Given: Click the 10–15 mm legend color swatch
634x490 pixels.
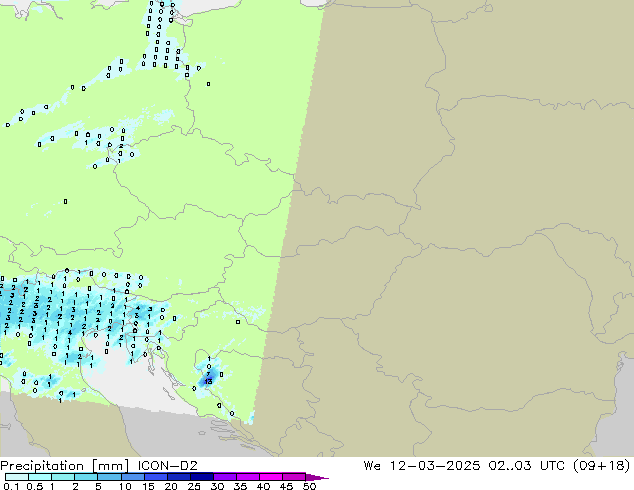Looking at the screenshot, I should (132, 477).
